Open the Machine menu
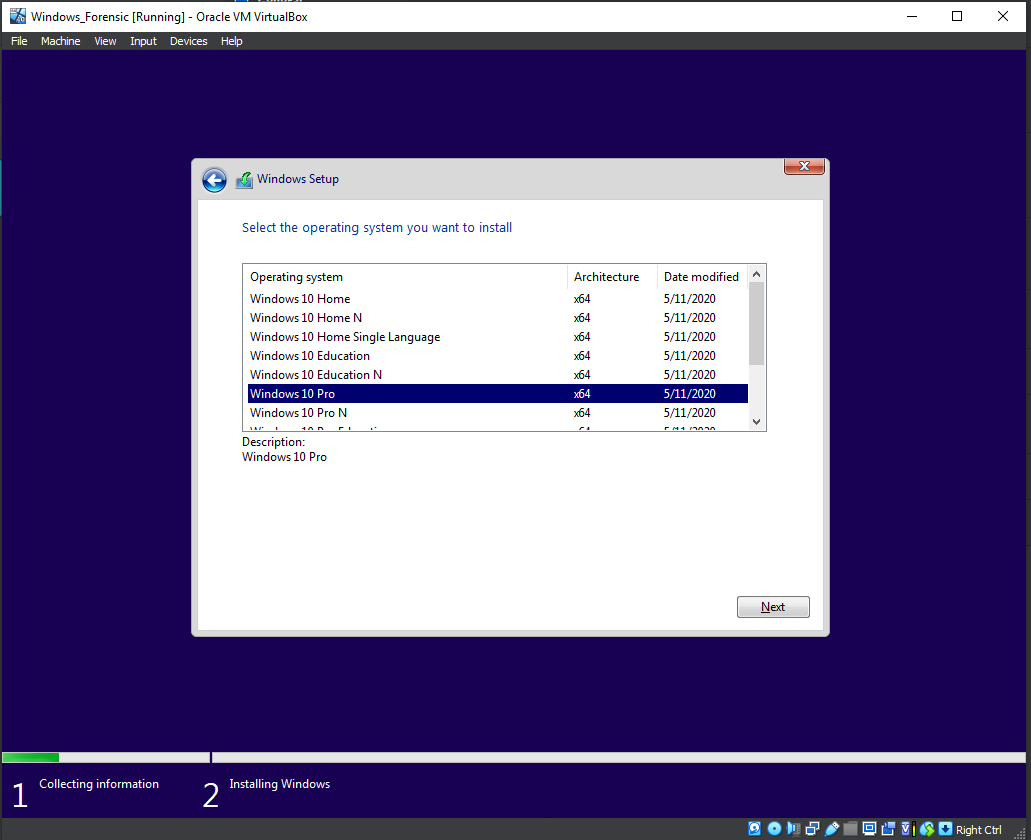Viewport: 1031px width, 840px height. coord(60,41)
